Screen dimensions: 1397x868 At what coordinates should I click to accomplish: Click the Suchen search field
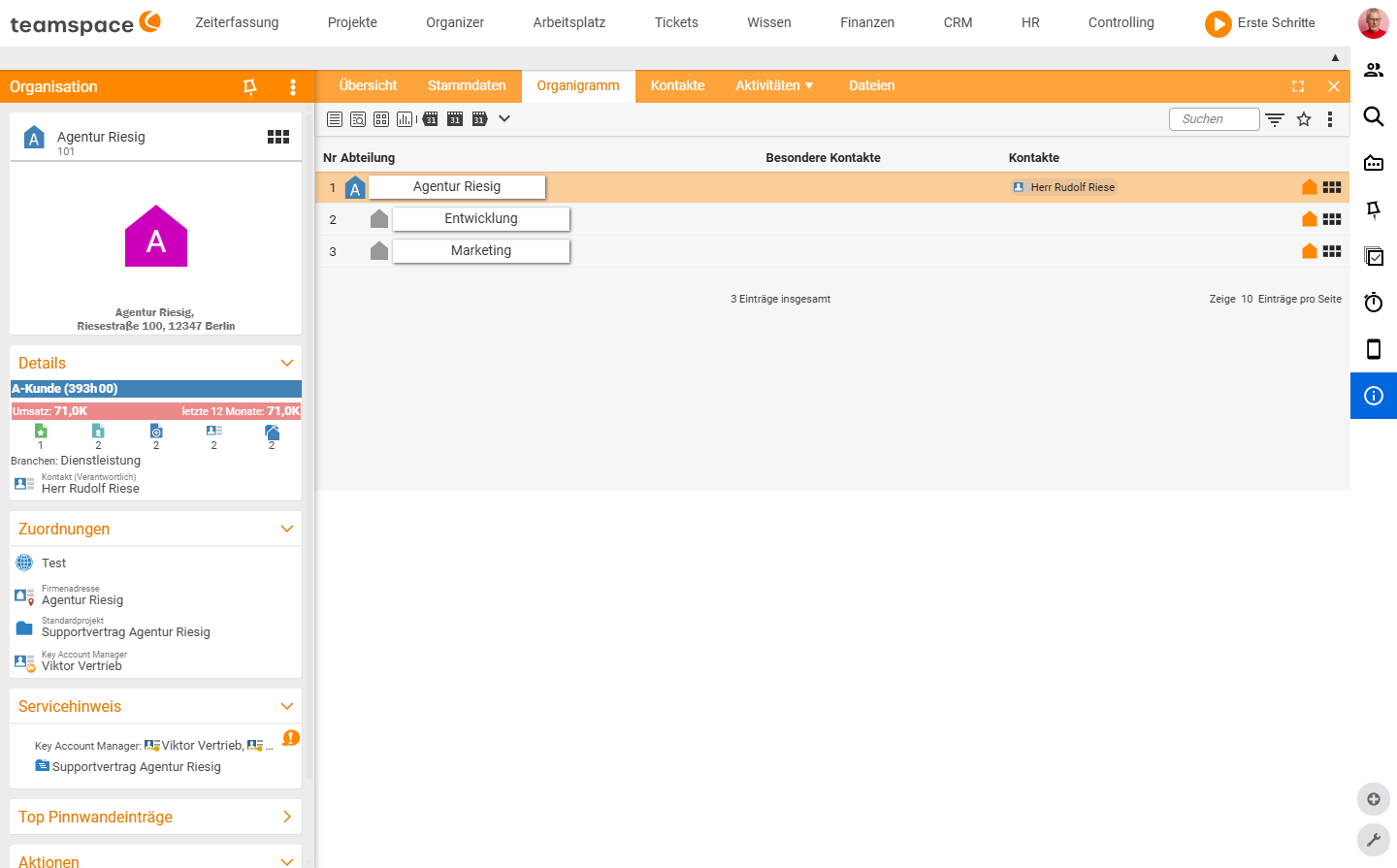[1215, 119]
